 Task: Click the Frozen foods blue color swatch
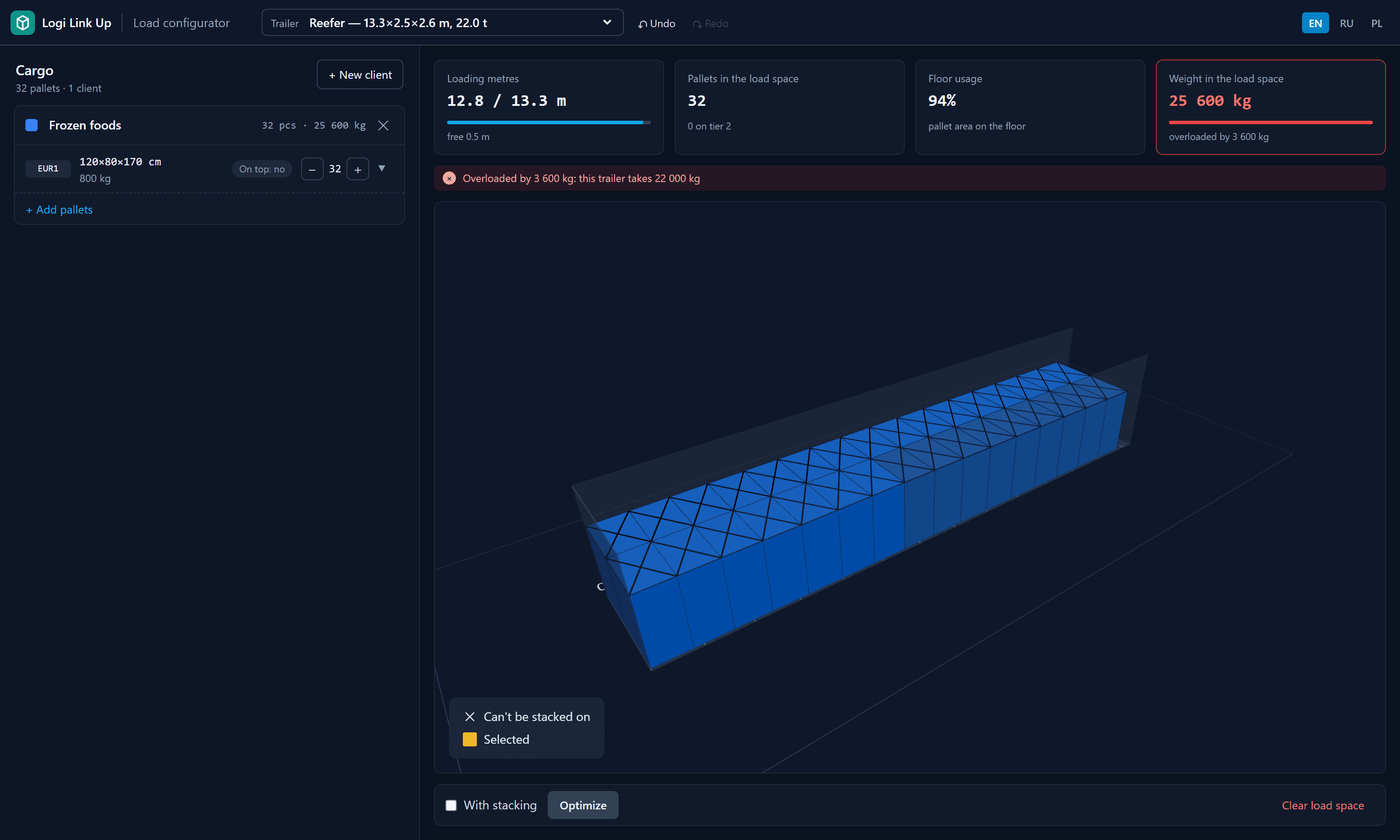pyautogui.click(x=31, y=125)
